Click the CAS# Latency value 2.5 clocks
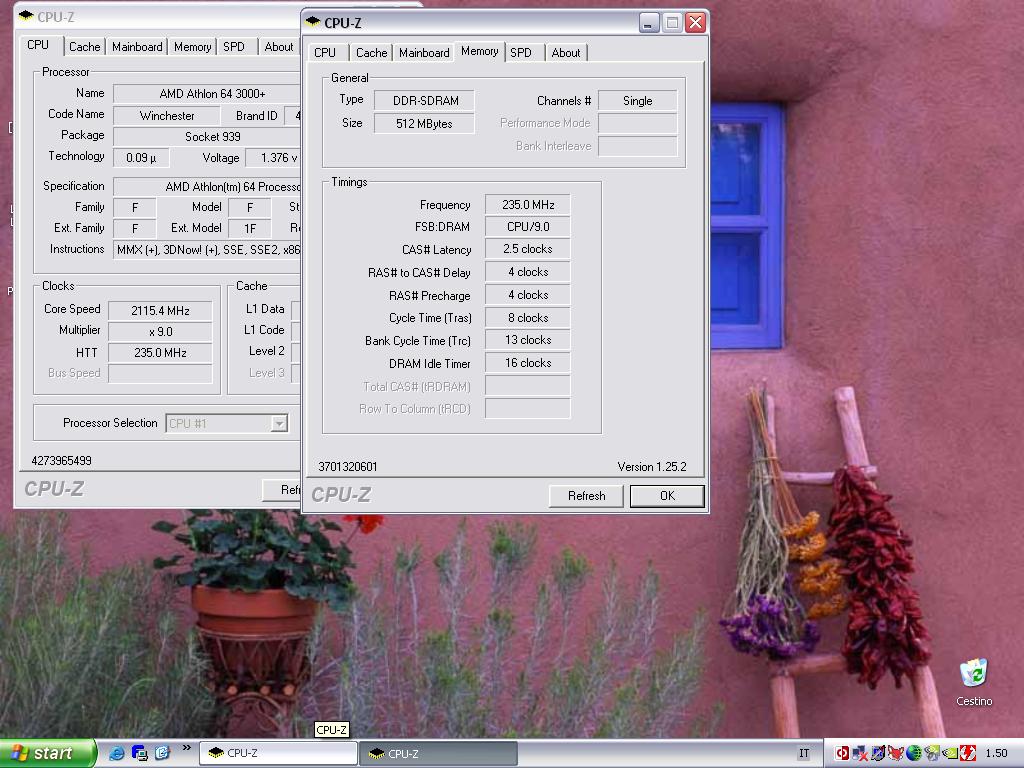 tap(528, 249)
